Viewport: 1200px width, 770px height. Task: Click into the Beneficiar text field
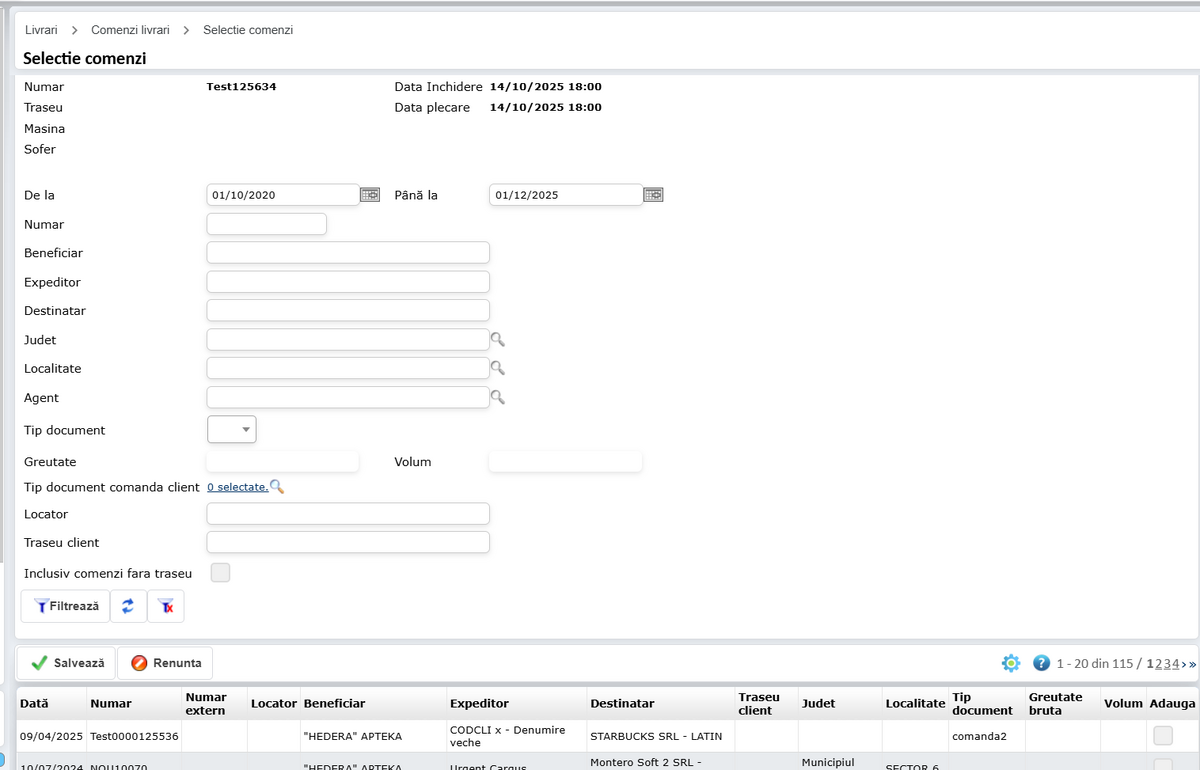[347, 253]
